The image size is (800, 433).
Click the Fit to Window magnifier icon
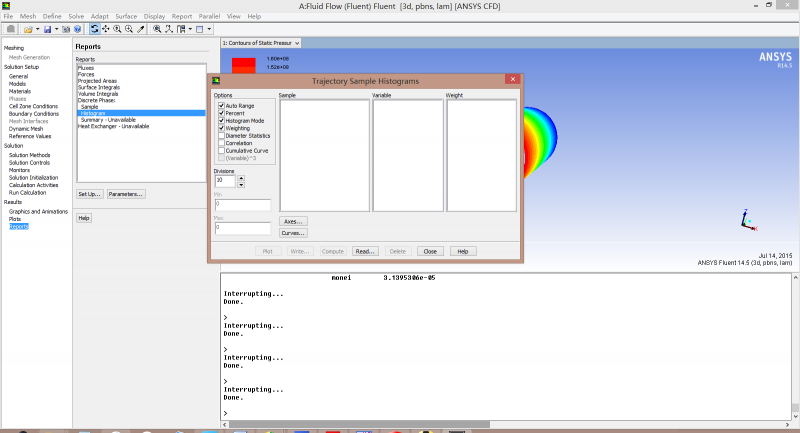click(157, 29)
